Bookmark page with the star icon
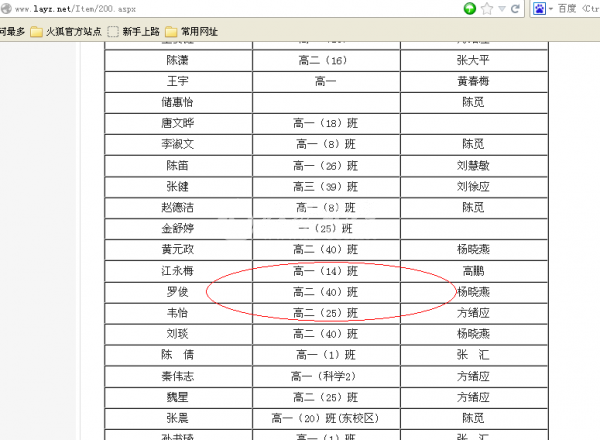Image resolution: width=600 pixels, height=440 pixels. tap(487, 8)
